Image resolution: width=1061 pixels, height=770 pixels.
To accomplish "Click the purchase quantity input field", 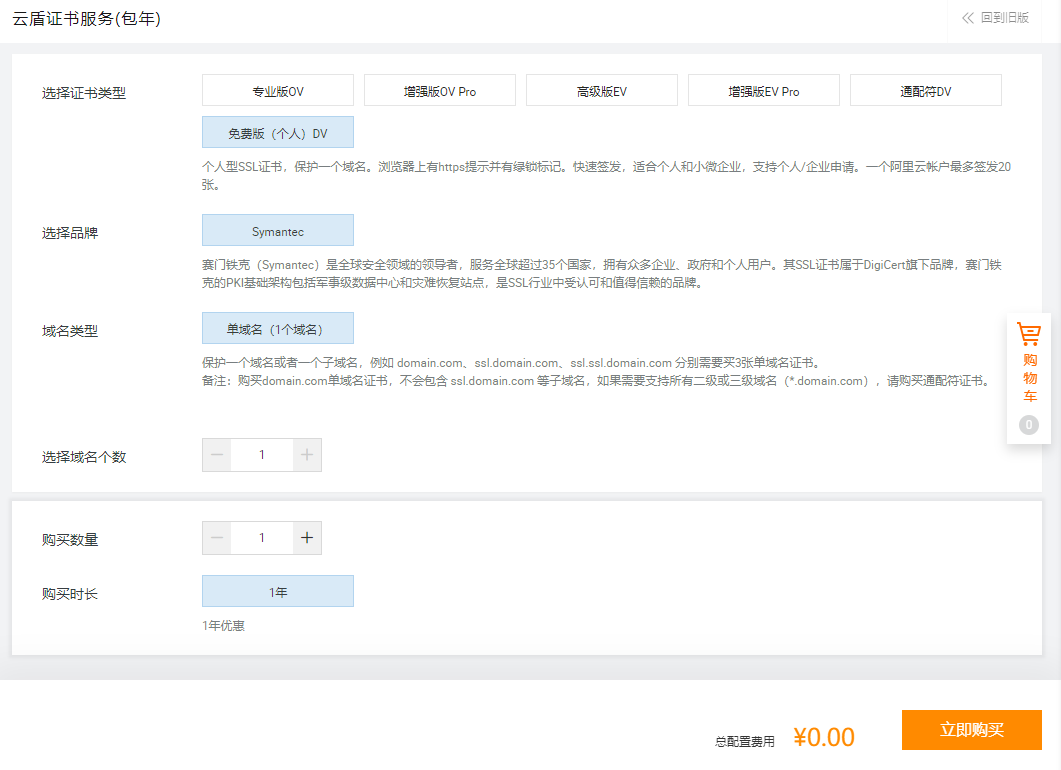I will (x=262, y=537).
